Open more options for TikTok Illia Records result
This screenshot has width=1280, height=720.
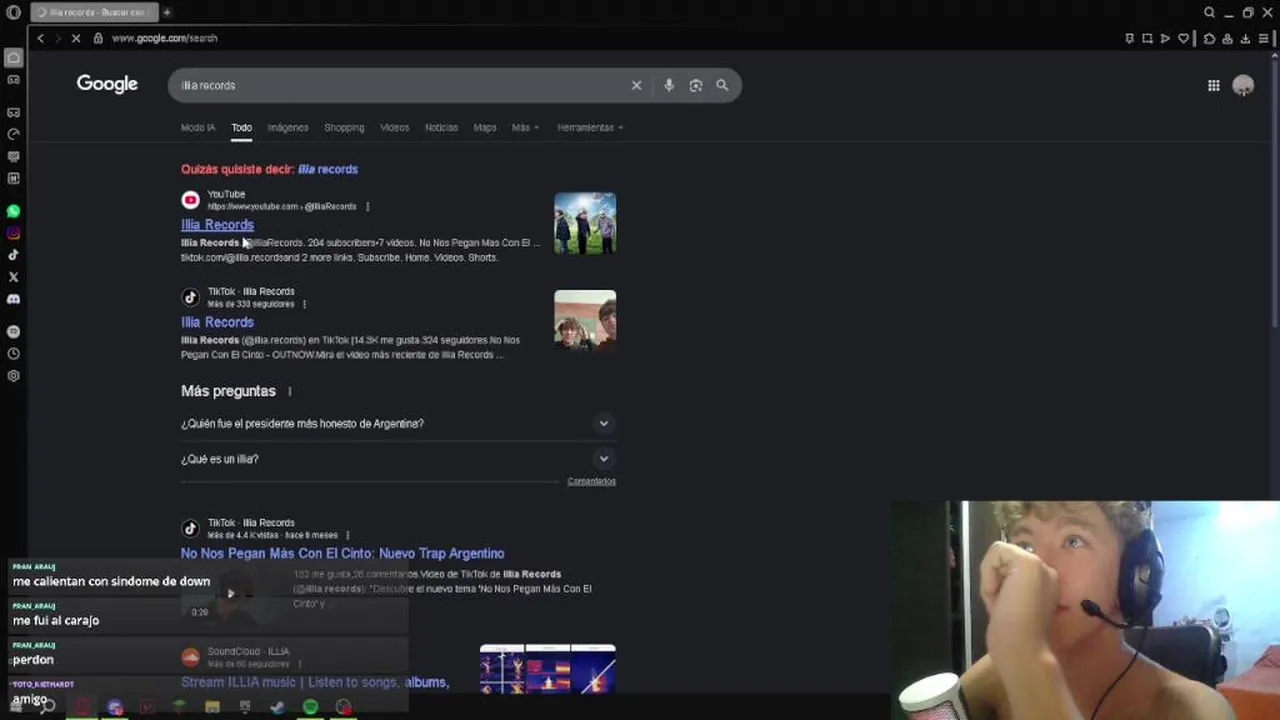tap(304, 304)
